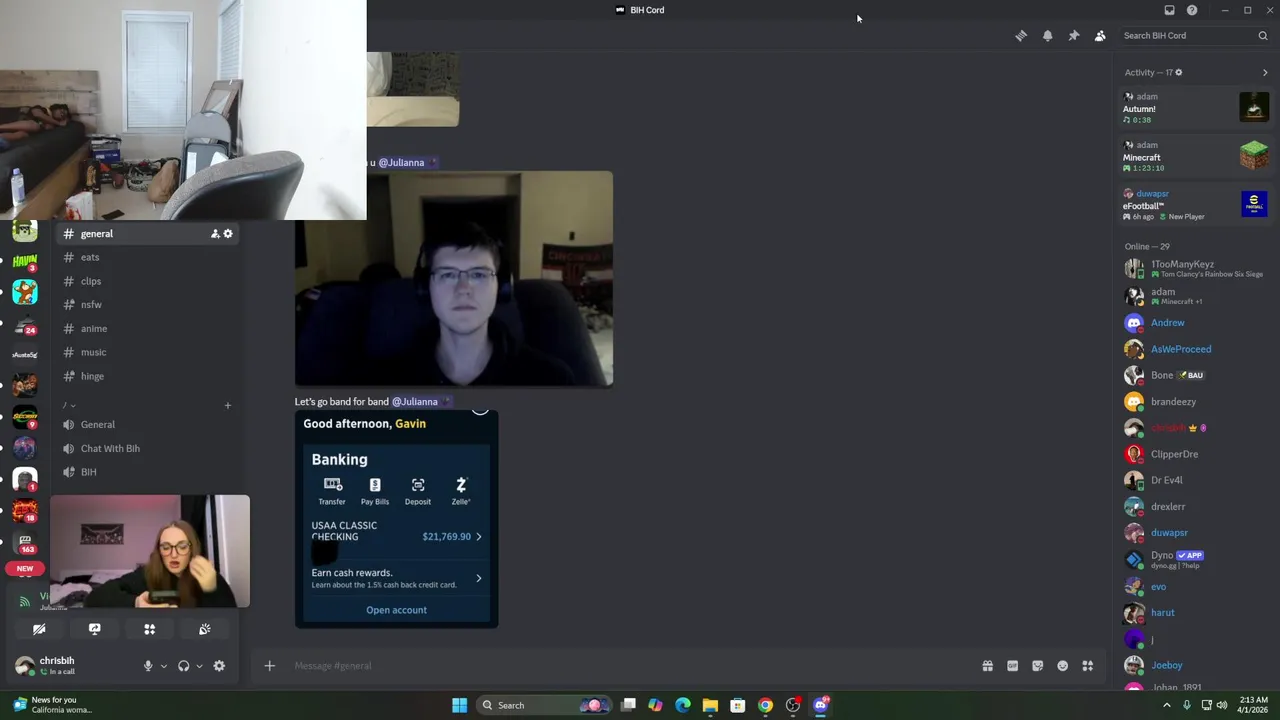Join the BIH voice channel
1280x720 pixels.
point(147,472)
